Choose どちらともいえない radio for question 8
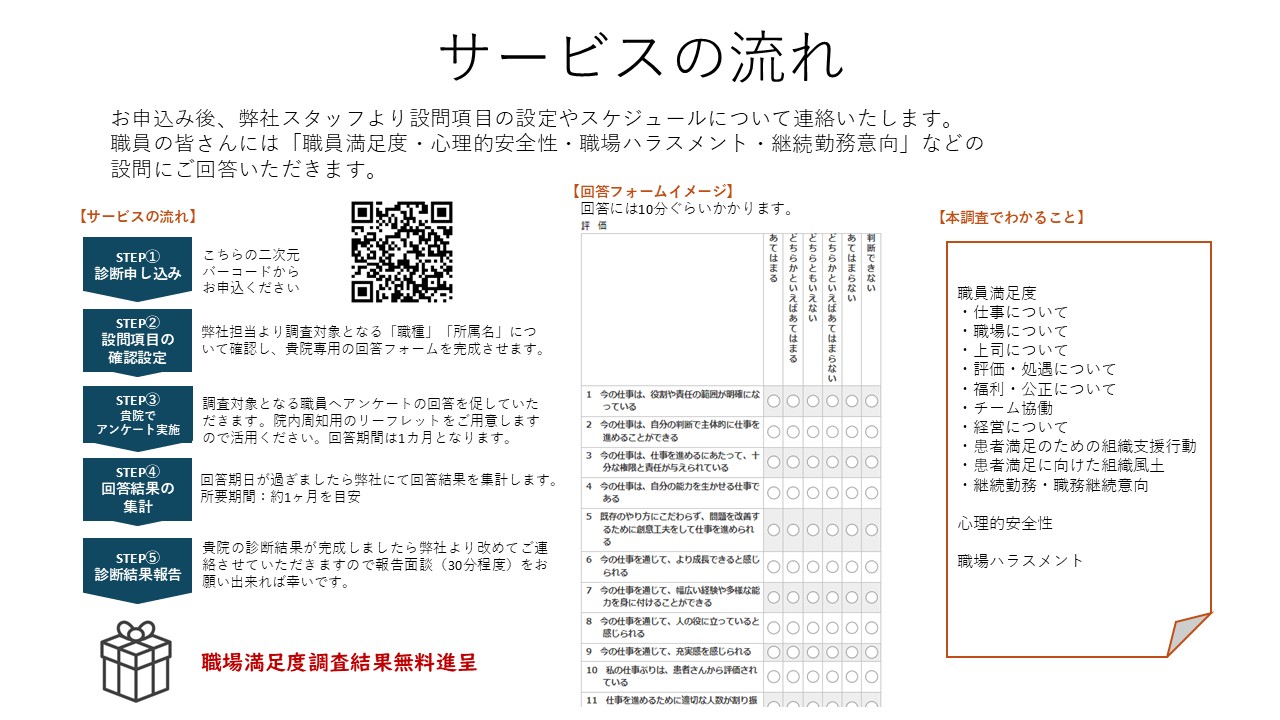Viewport: 1280px width, 720px height. click(813, 628)
